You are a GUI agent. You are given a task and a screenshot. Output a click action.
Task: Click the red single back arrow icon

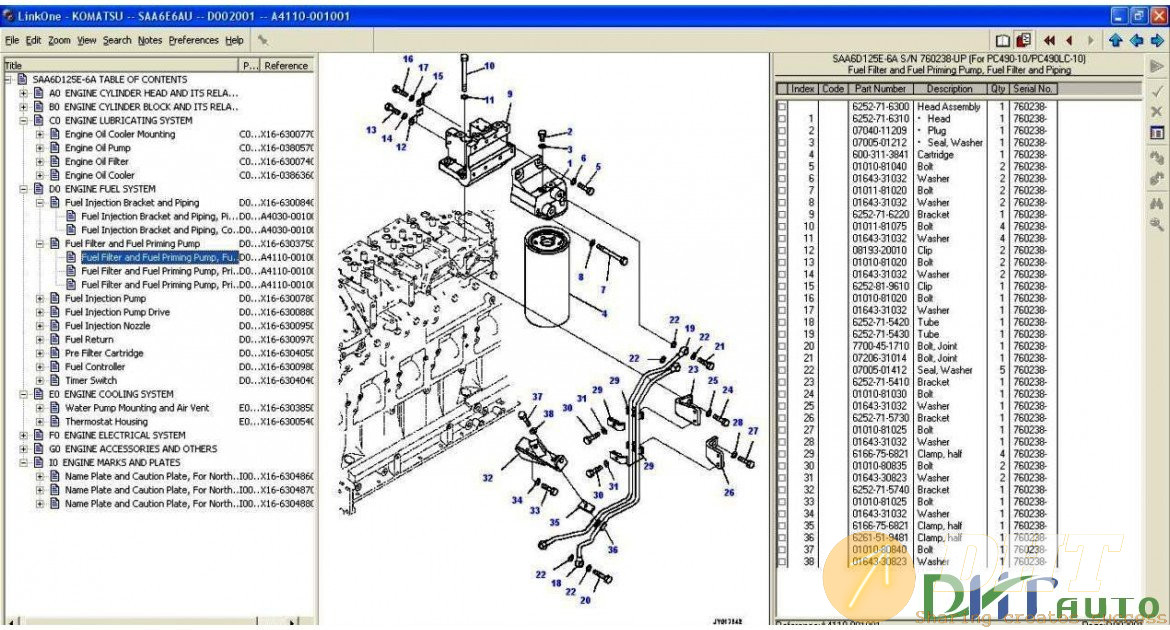click(x=1069, y=40)
